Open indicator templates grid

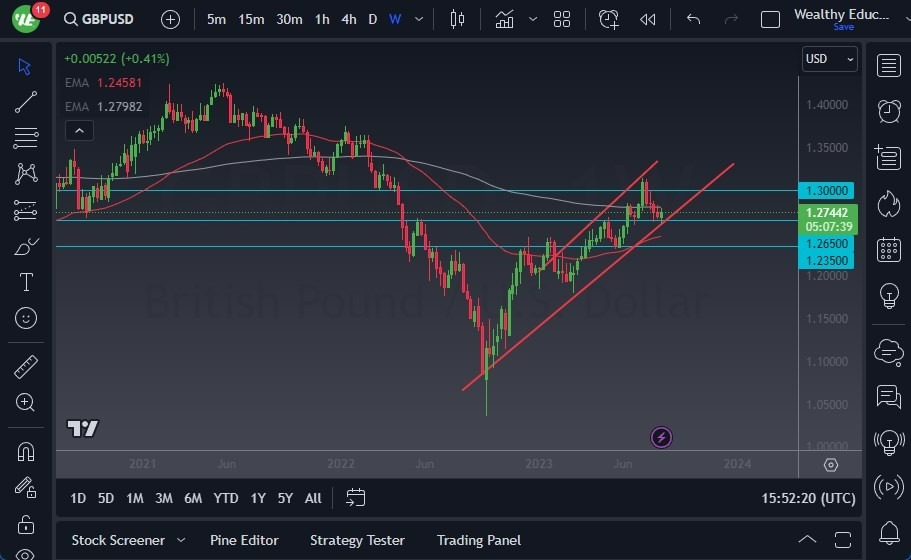[562, 19]
